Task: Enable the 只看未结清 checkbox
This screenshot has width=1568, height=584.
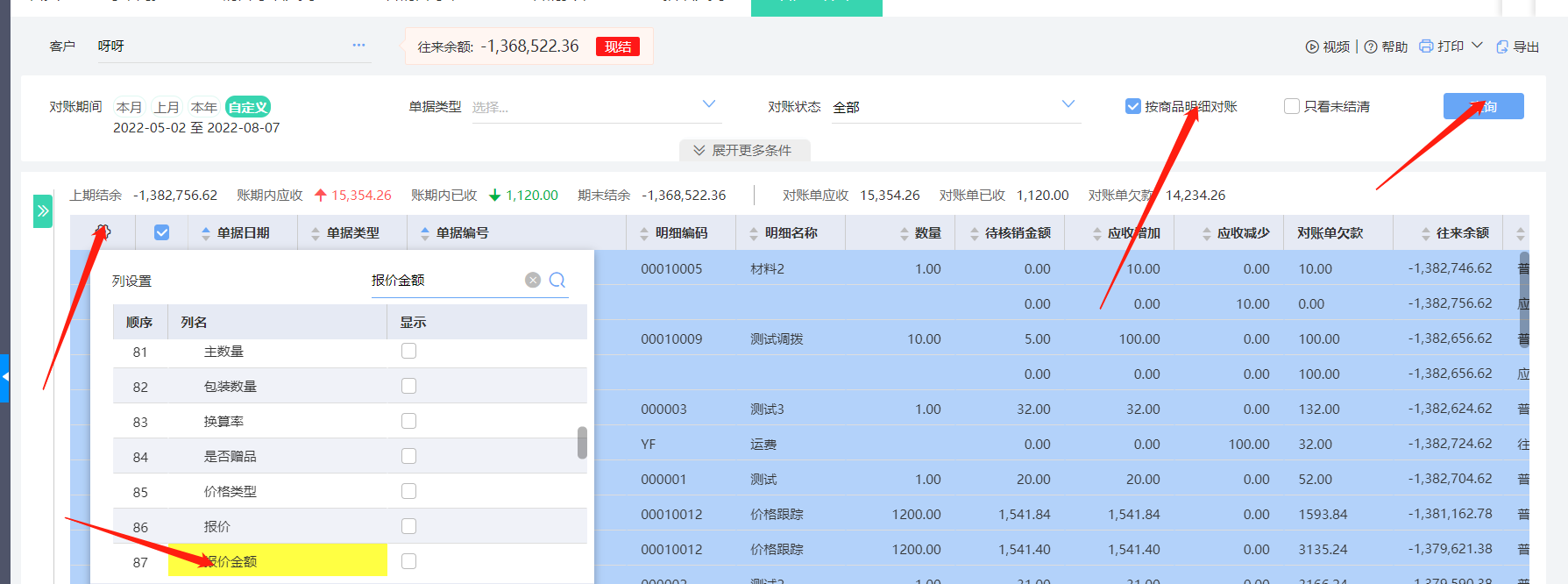Action: click(x=1292, y=106)
